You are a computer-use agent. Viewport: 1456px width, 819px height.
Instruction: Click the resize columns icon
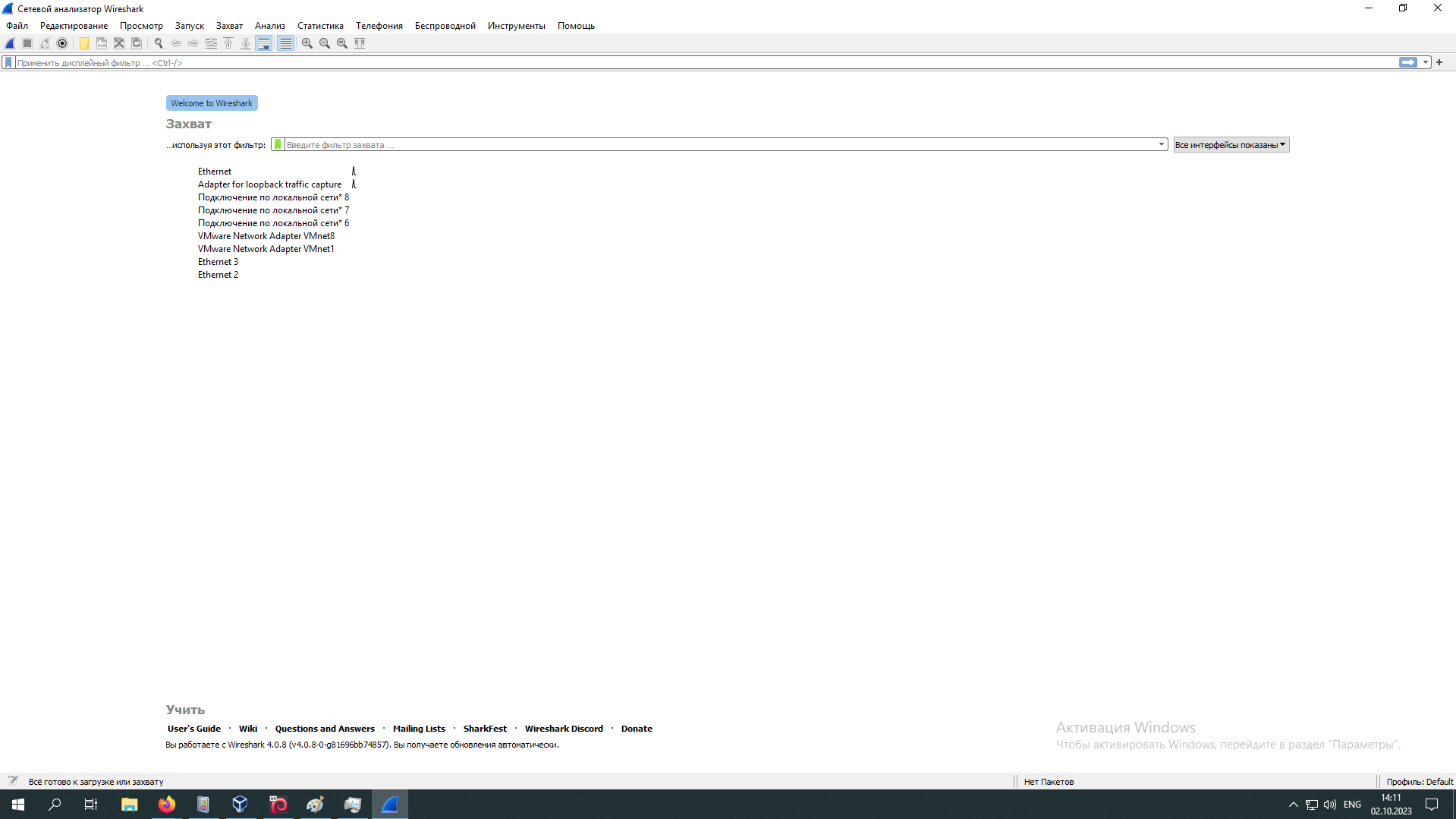(x=360, y=43)
